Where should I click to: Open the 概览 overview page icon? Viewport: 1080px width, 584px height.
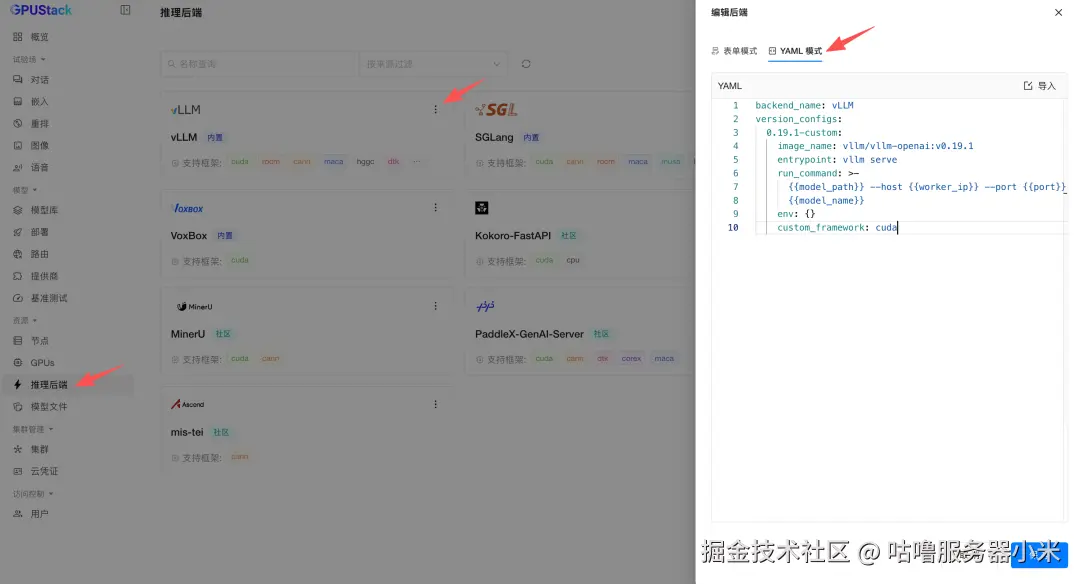[x=18, y=37]
